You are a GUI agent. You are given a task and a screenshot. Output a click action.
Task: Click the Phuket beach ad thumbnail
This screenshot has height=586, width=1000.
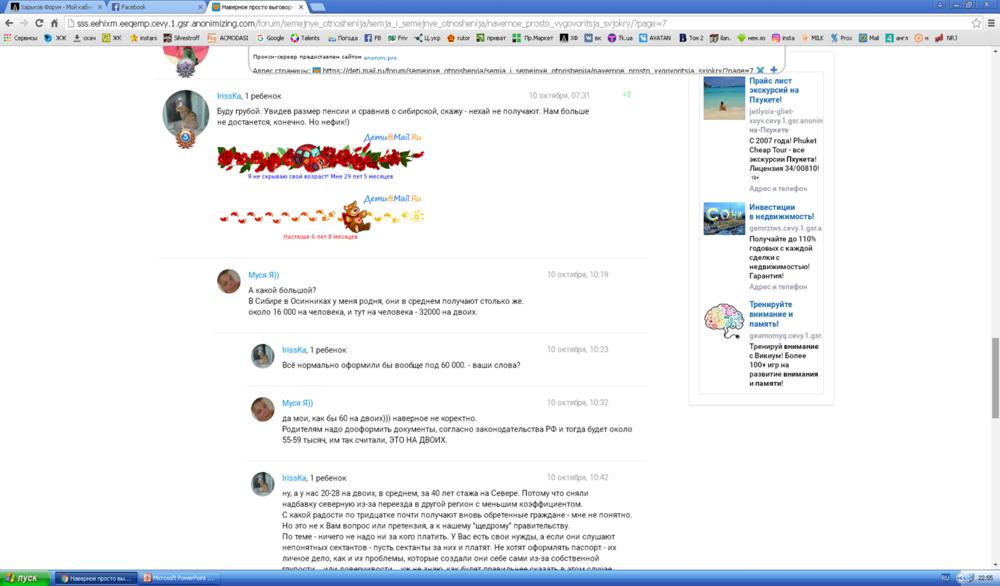click(724, 98)
